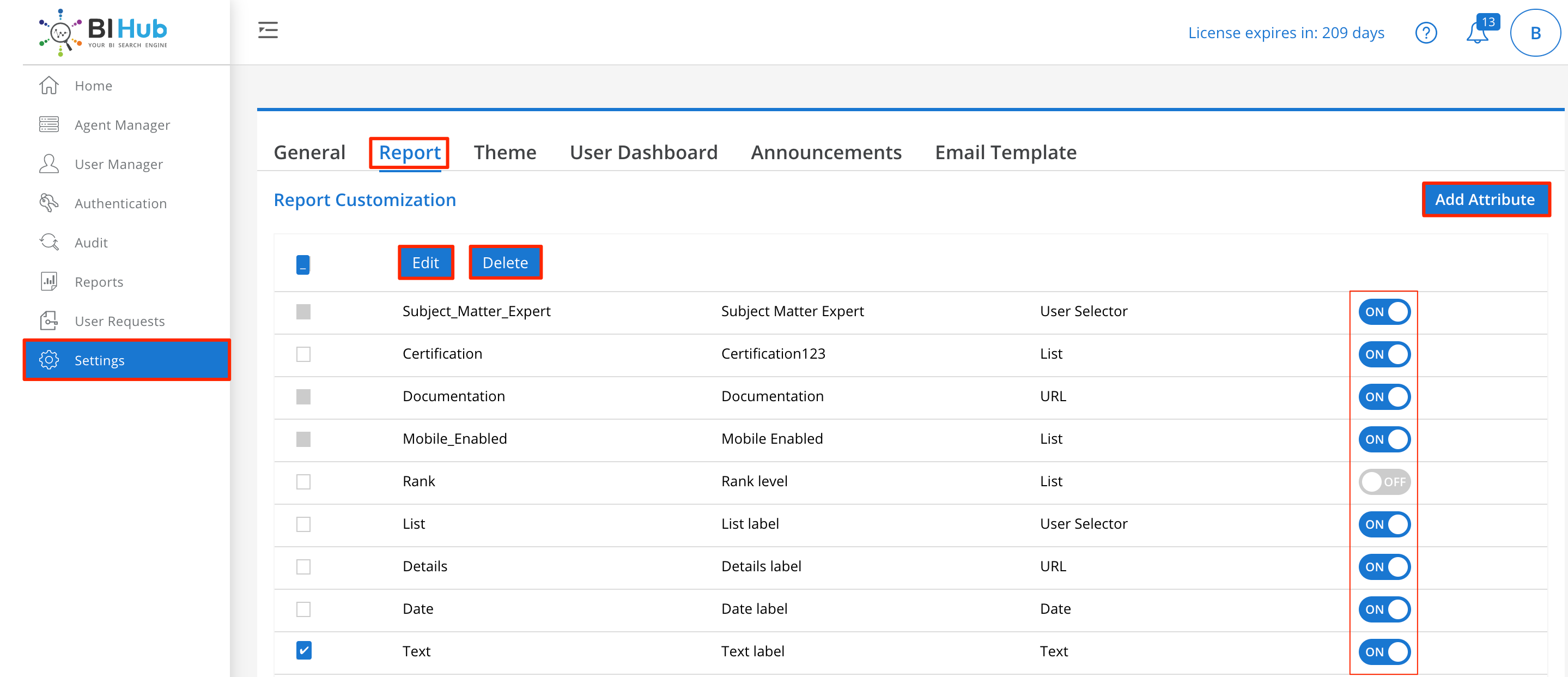1568x677 pixels.
Task: Turn off List row toggle
Action: pos(1384,524)
